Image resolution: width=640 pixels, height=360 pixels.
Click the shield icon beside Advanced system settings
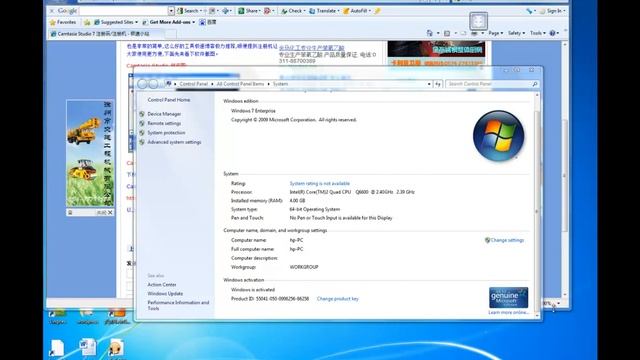[142, 142]
